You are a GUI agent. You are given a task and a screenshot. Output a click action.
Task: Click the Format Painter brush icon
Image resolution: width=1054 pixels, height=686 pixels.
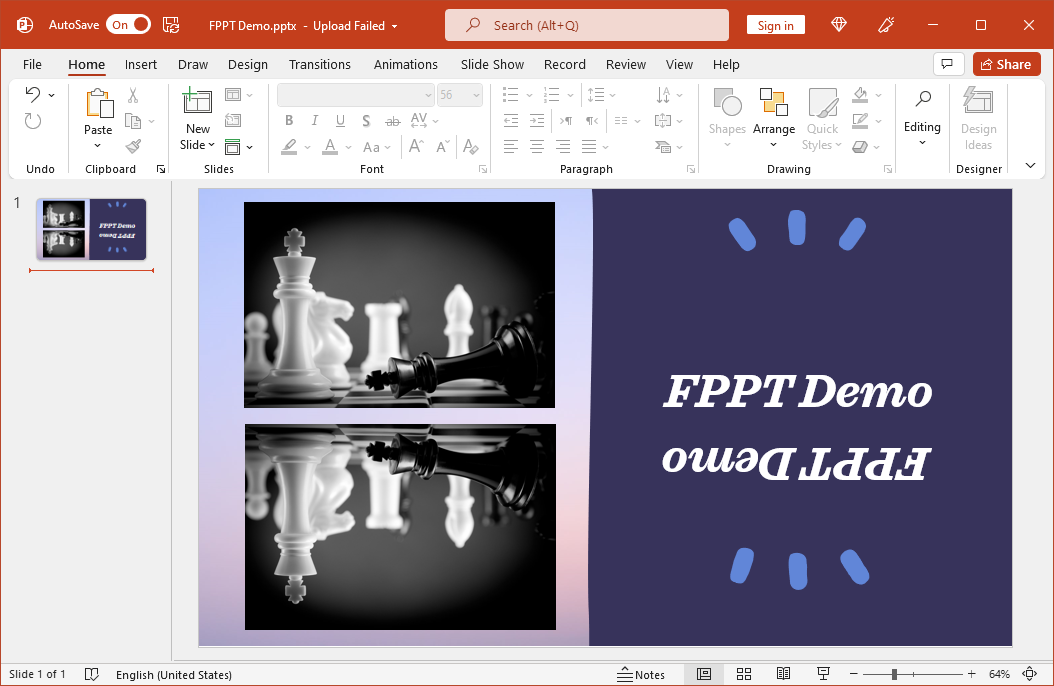(133, 147)
